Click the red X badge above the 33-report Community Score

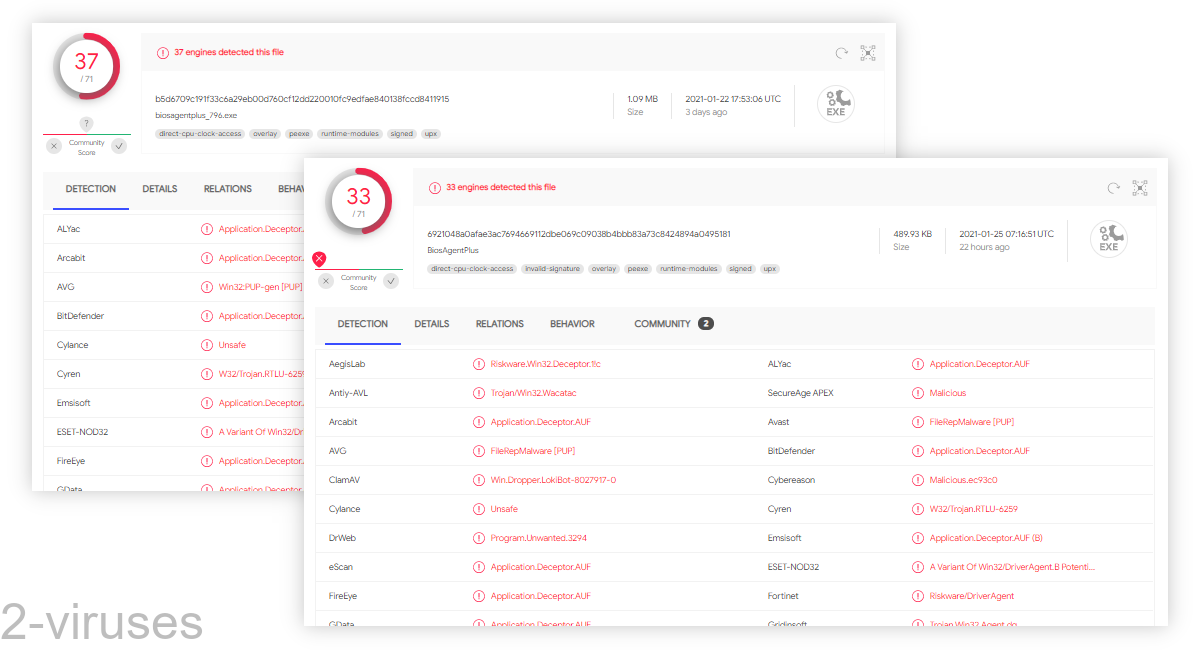click(x=319, y=259)
